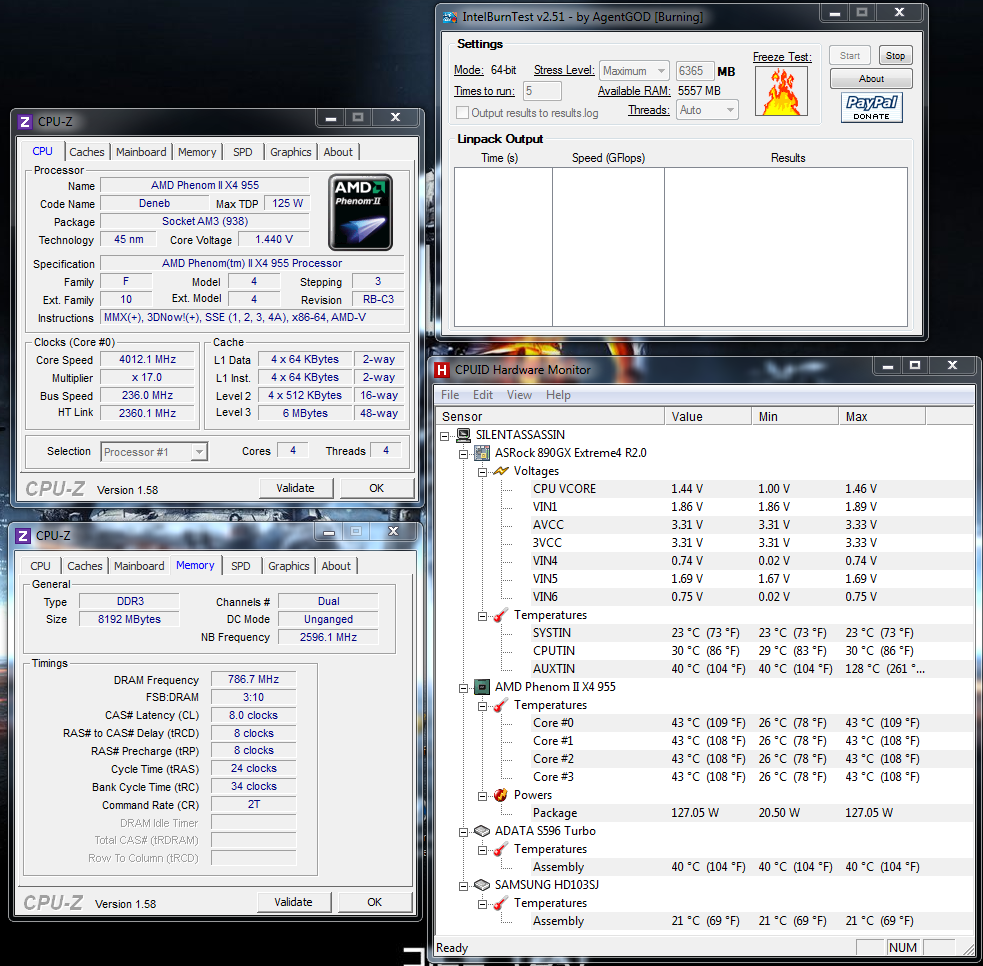Click the CPU-Z title icon in CPU window
Viewport: 983px width, 966px height.
pyautogui.click(x=24, y=122)
